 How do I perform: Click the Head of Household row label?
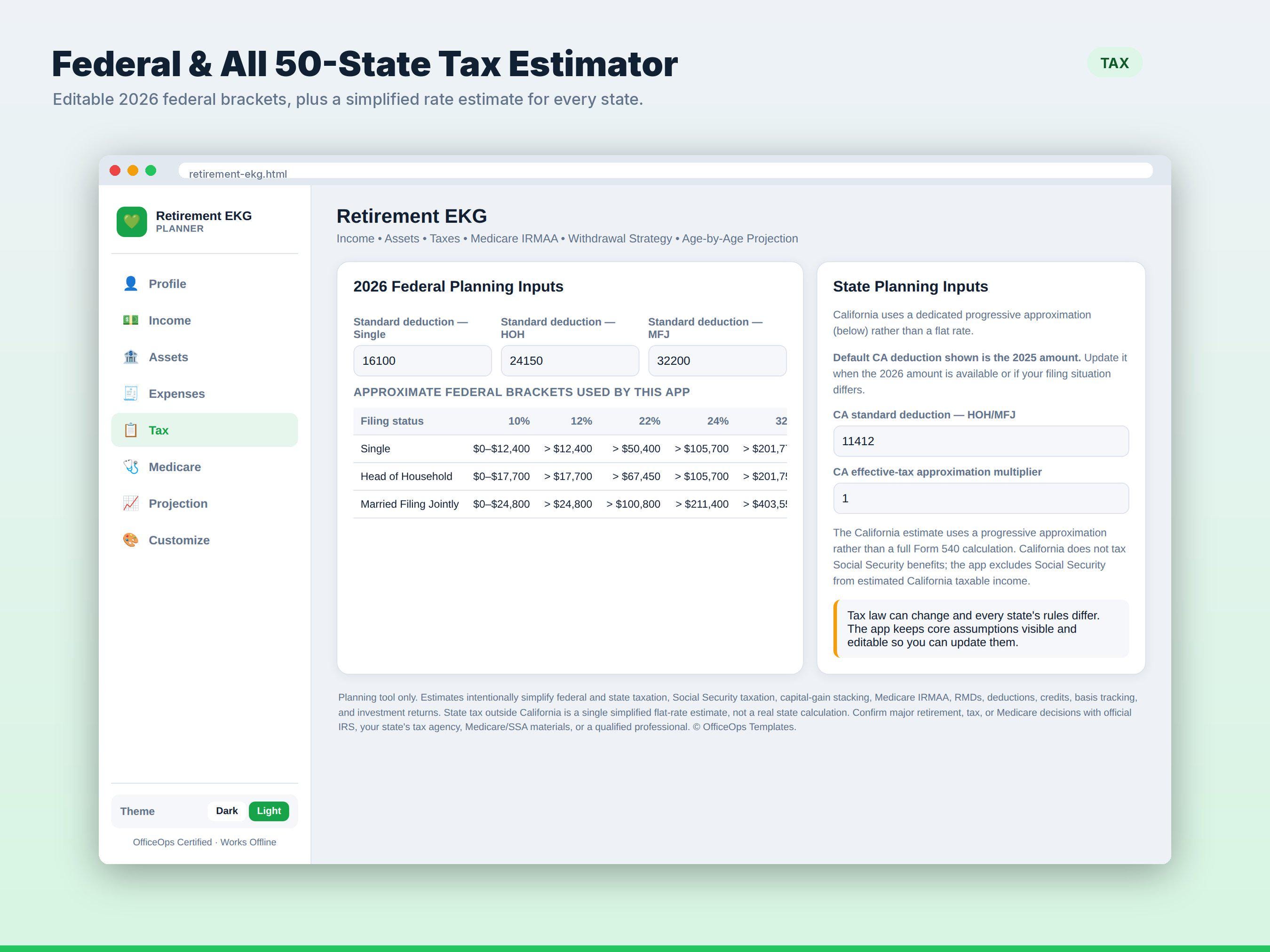click(406, 476)
